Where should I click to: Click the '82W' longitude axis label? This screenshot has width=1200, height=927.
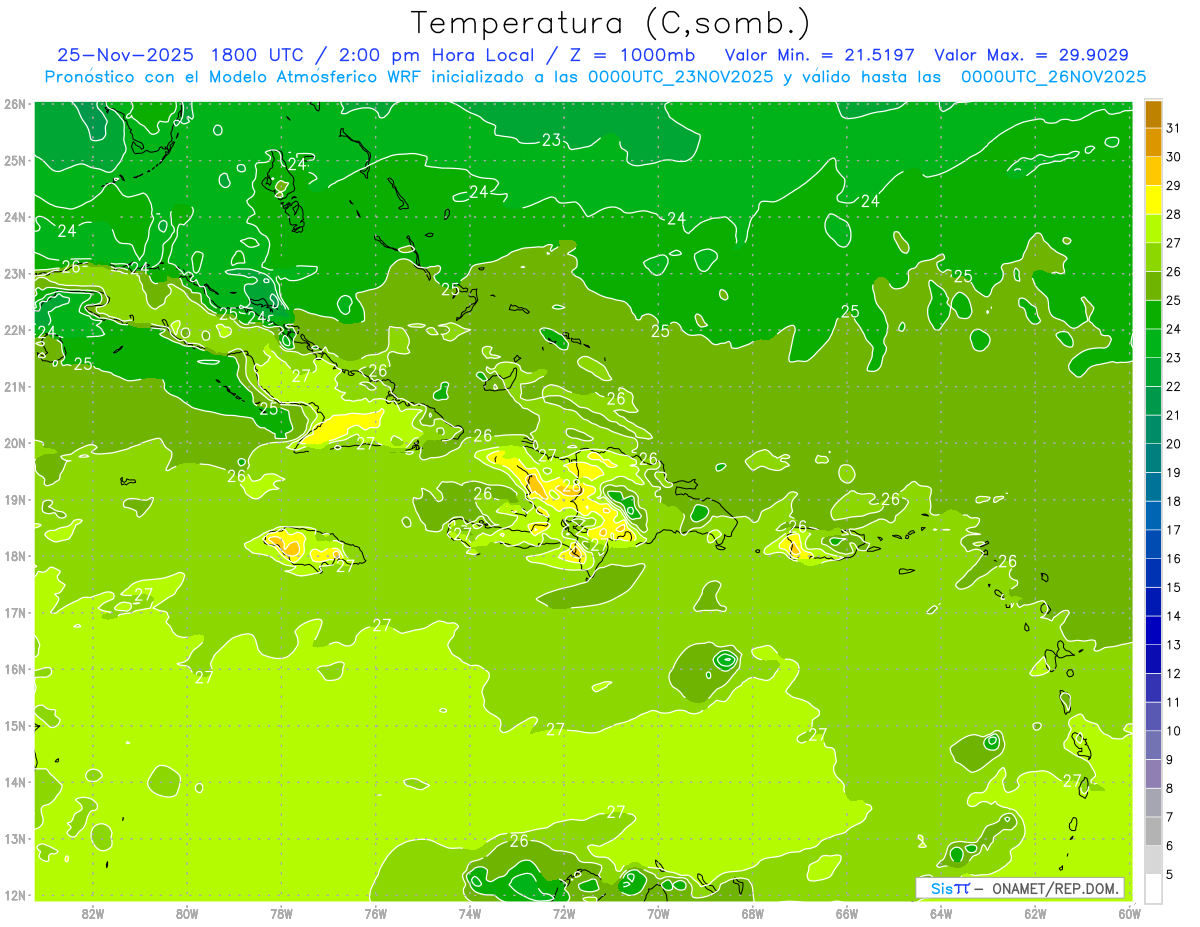(x=93, y=913)
